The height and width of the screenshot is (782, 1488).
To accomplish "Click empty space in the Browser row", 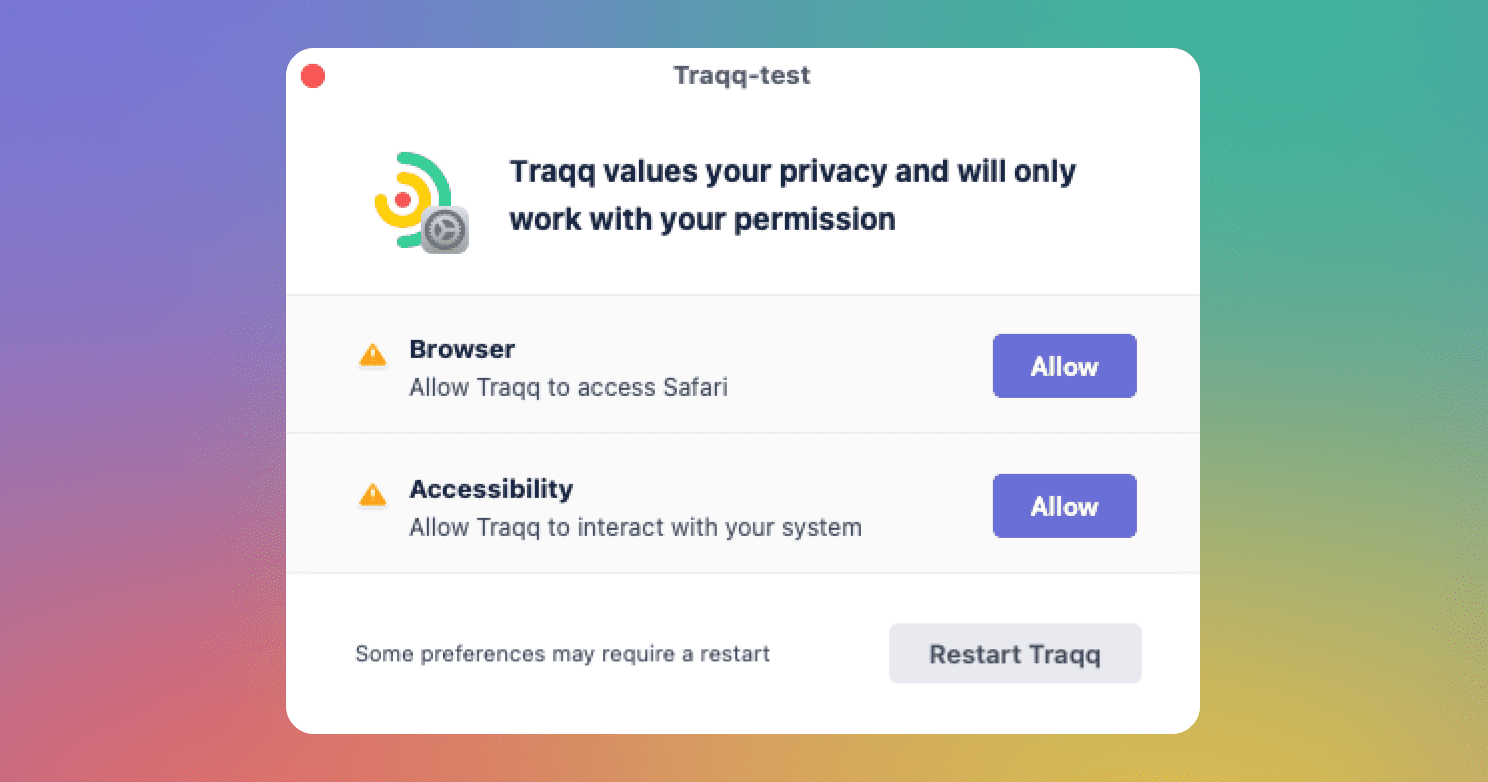I will point(860,365).
